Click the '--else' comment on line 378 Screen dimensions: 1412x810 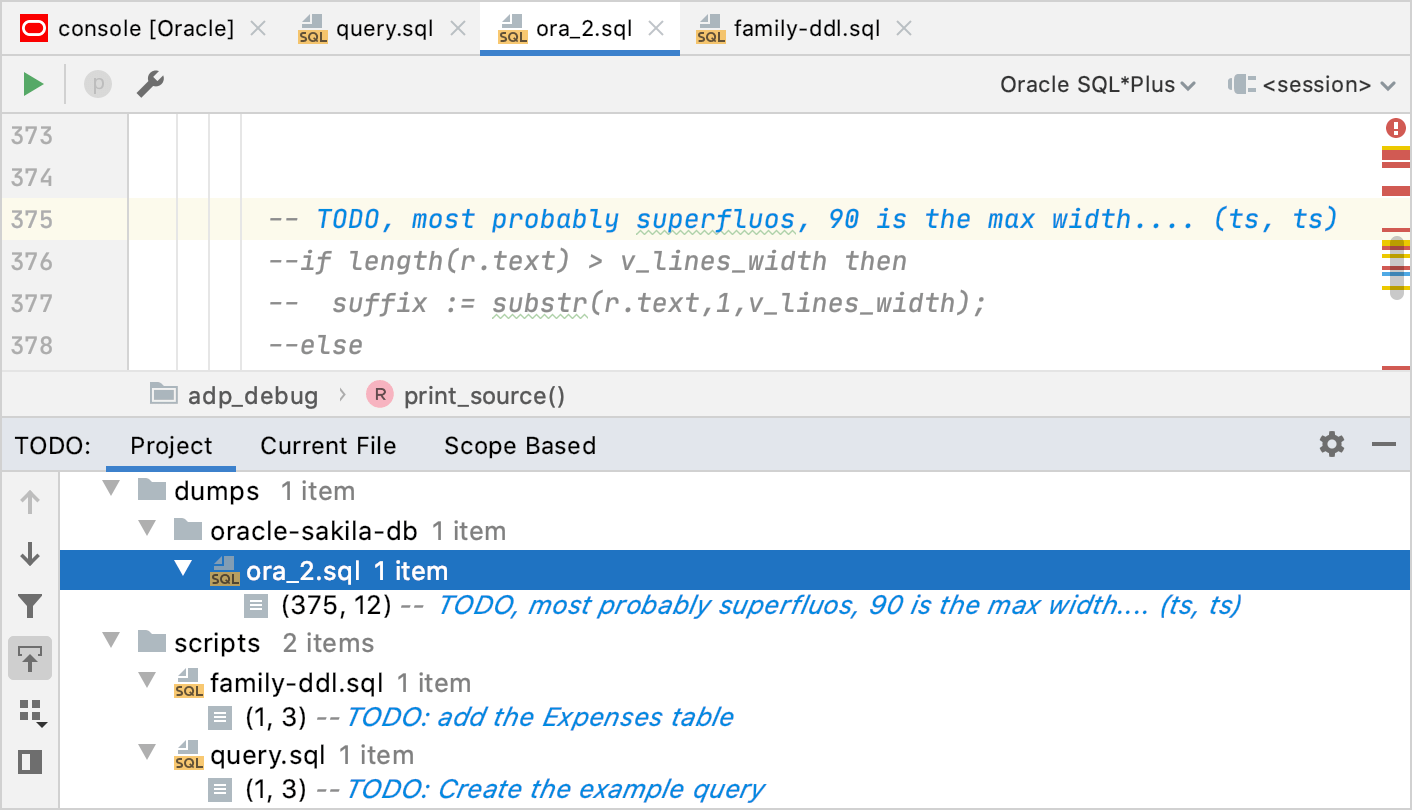[x=316, y=345]
